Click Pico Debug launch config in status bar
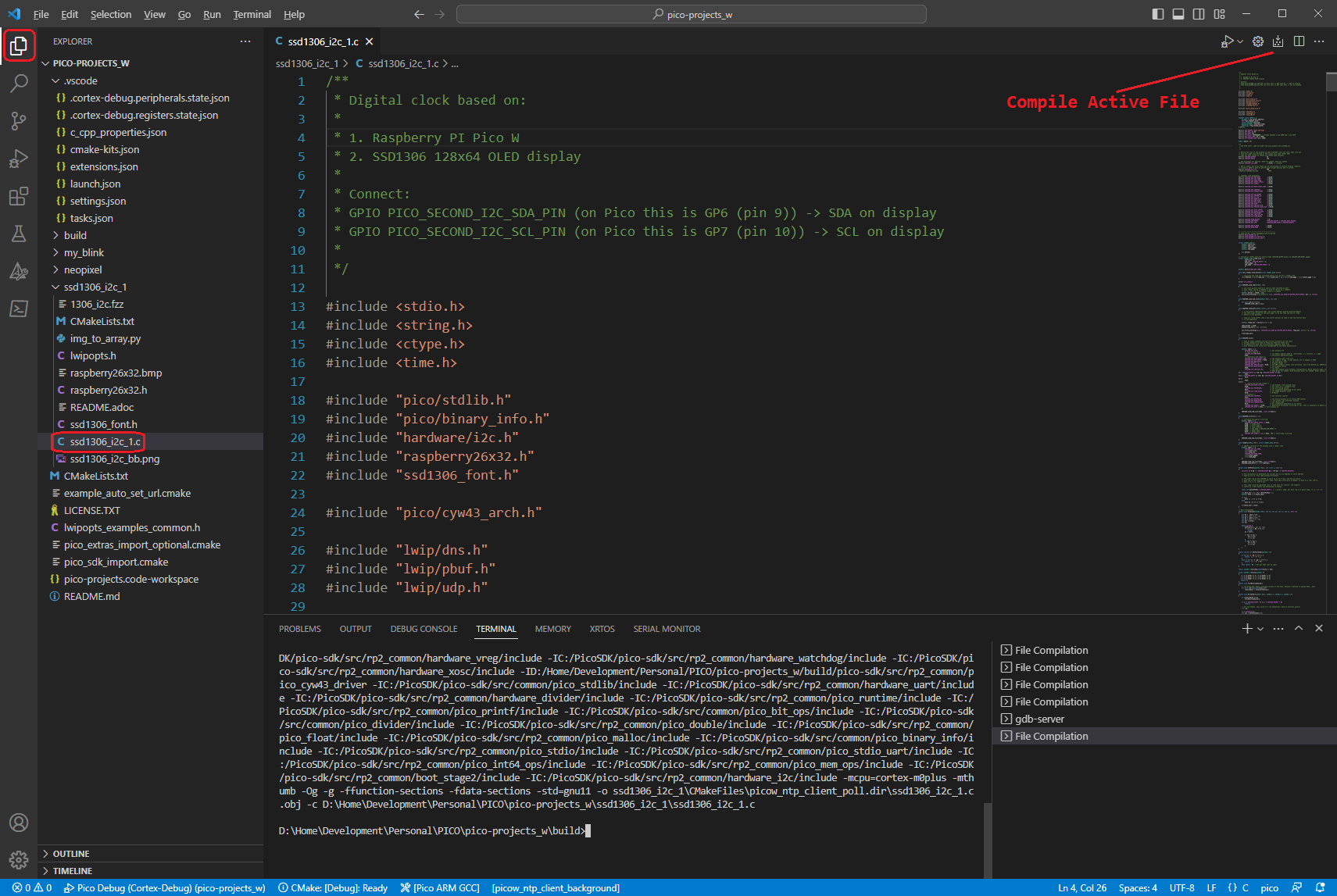 coord(165,887)
